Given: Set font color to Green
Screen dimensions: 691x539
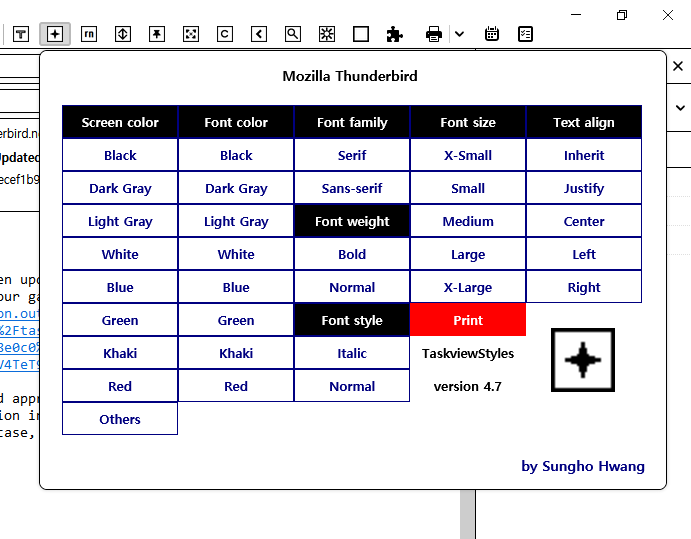Looking at the screenshot, I should click(x=236, y=320).
